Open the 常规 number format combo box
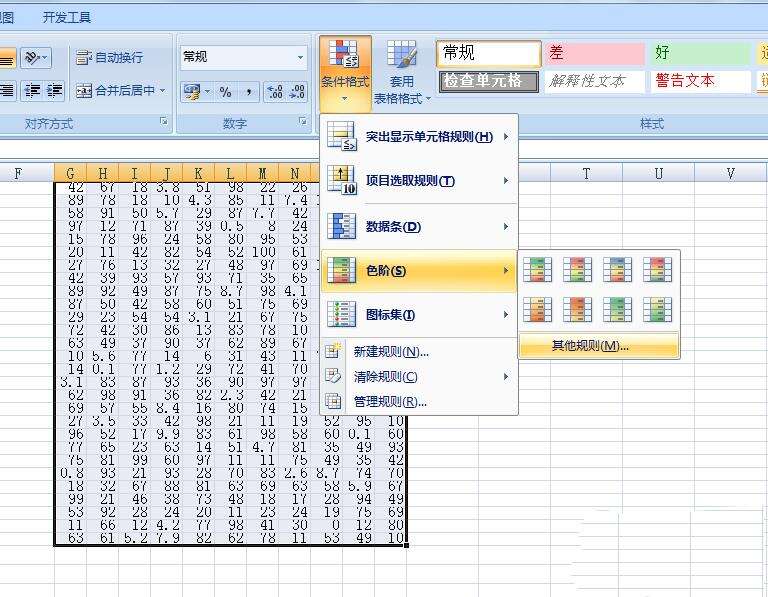 tap(243, 57)
